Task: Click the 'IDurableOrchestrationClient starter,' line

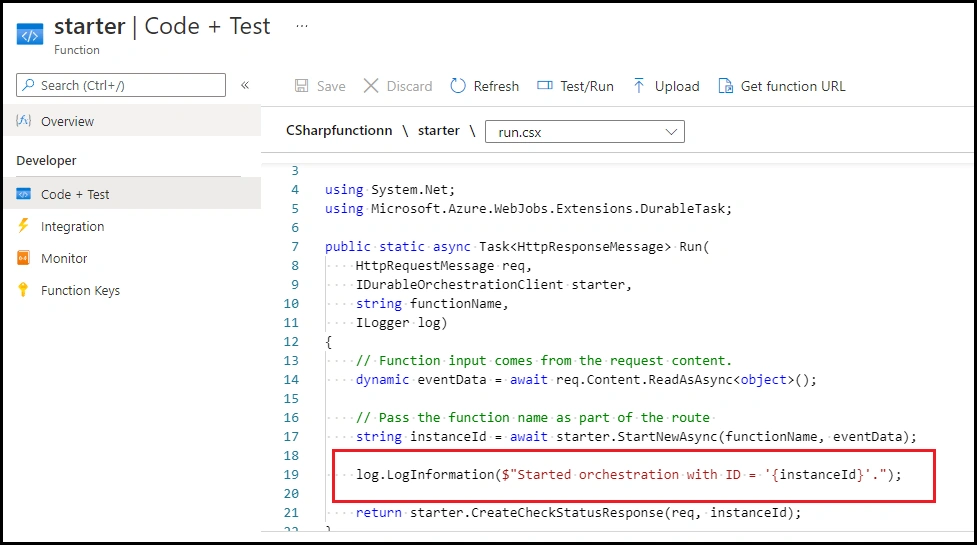Action: pos(493,285)
